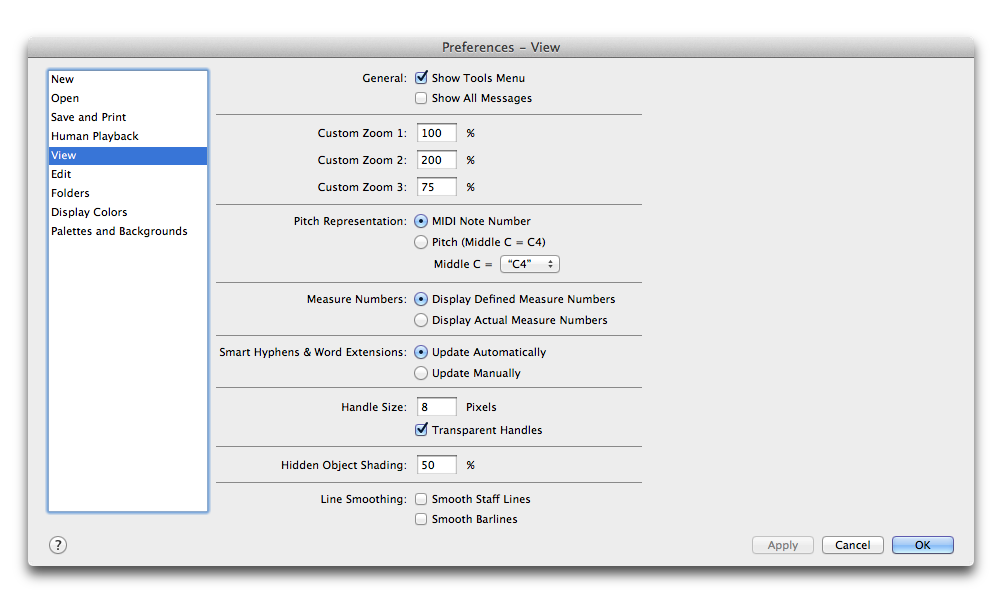
Task: Click the Apply button
Action: coord(782,544)
